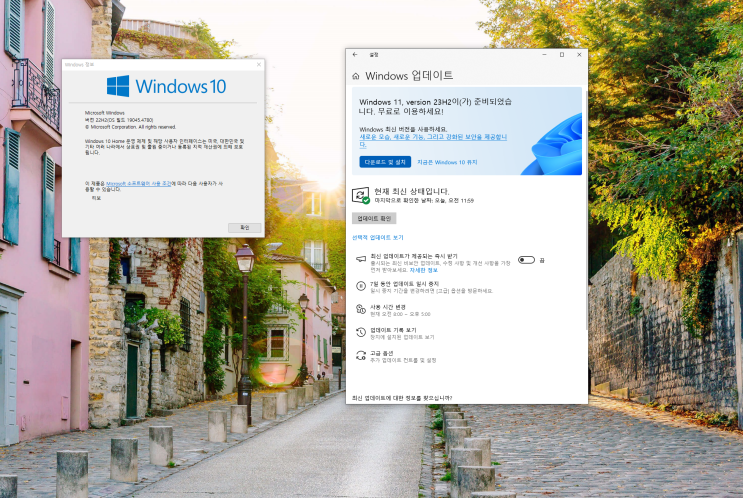Screen dimensions: 743x498
Task: Click the Settings window vertical scrollbar
Action: pos(586,208)
